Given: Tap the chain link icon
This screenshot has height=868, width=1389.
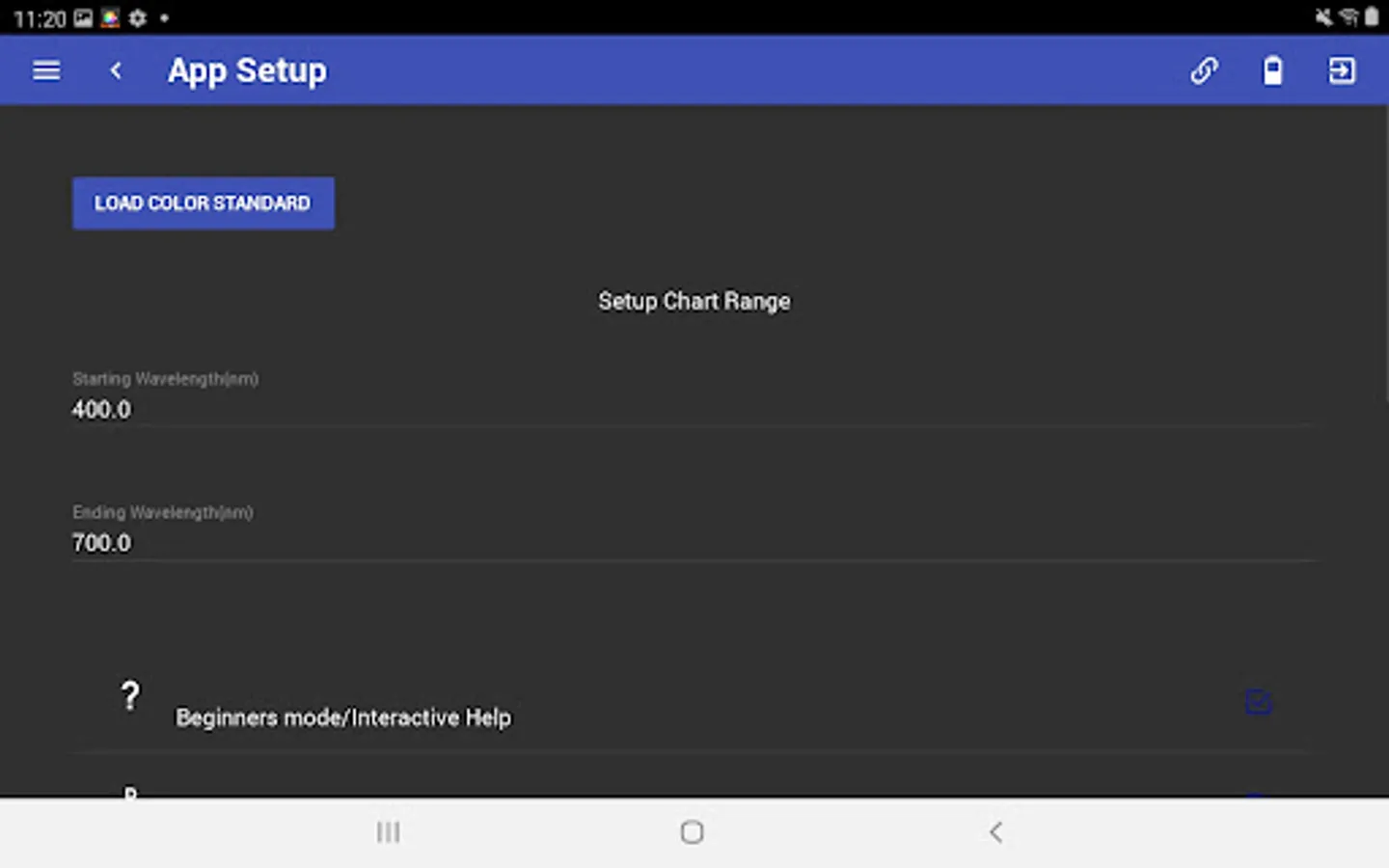Looking at the screenshot, I should (x=1204, y=70).
